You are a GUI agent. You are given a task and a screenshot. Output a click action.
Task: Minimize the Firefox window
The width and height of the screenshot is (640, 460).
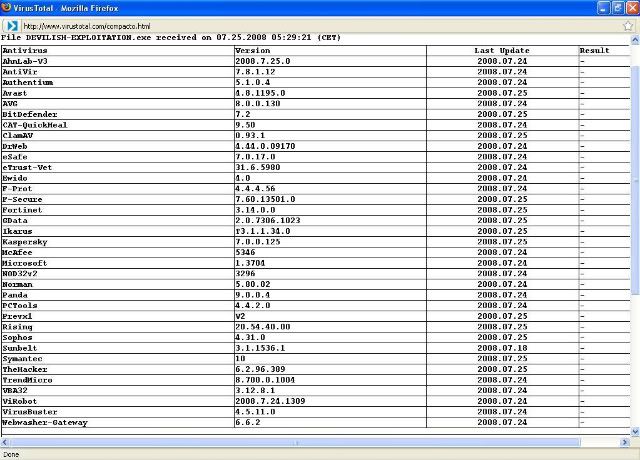[x=604, y=8]
